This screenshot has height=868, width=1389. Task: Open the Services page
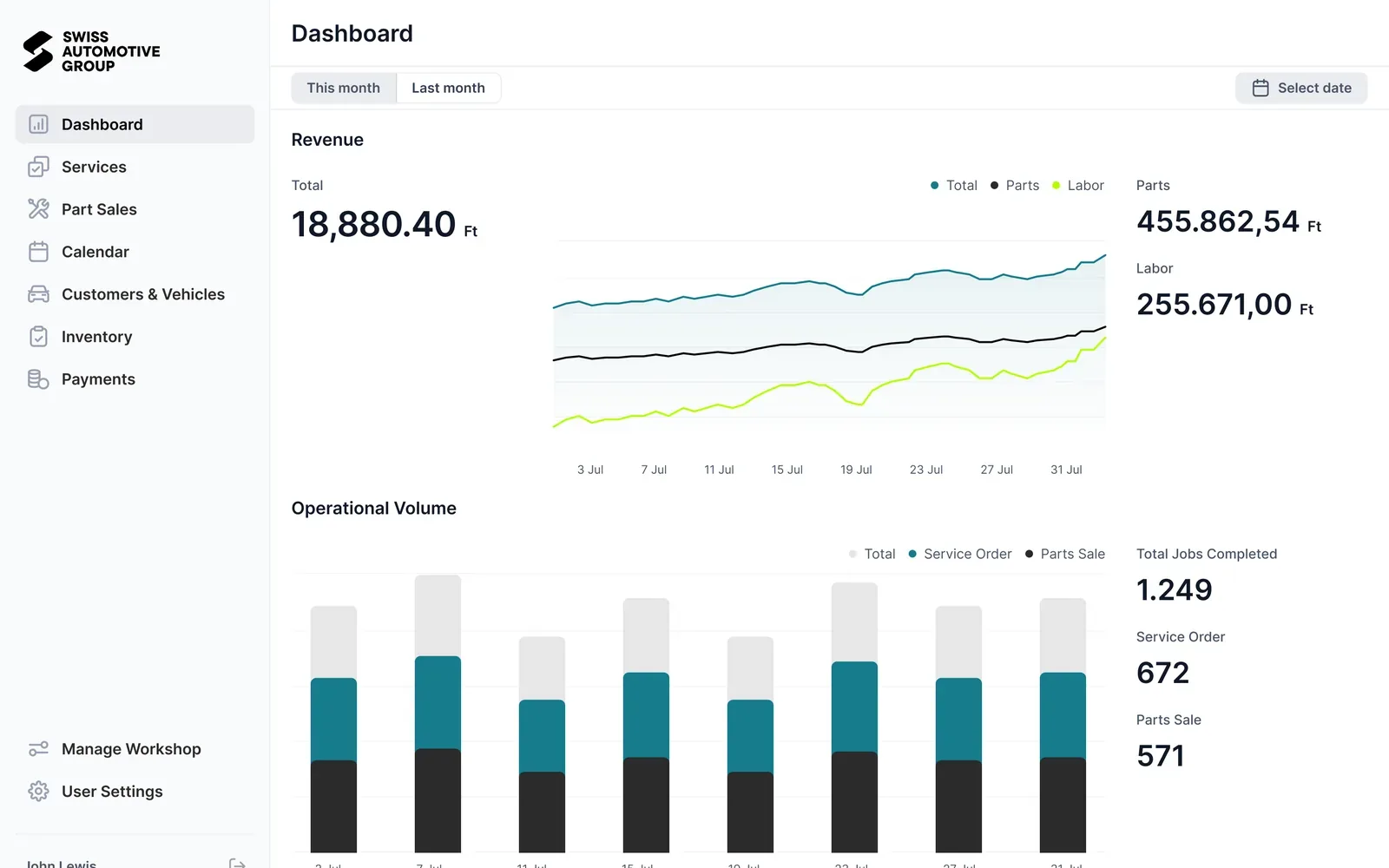point(135,167)
